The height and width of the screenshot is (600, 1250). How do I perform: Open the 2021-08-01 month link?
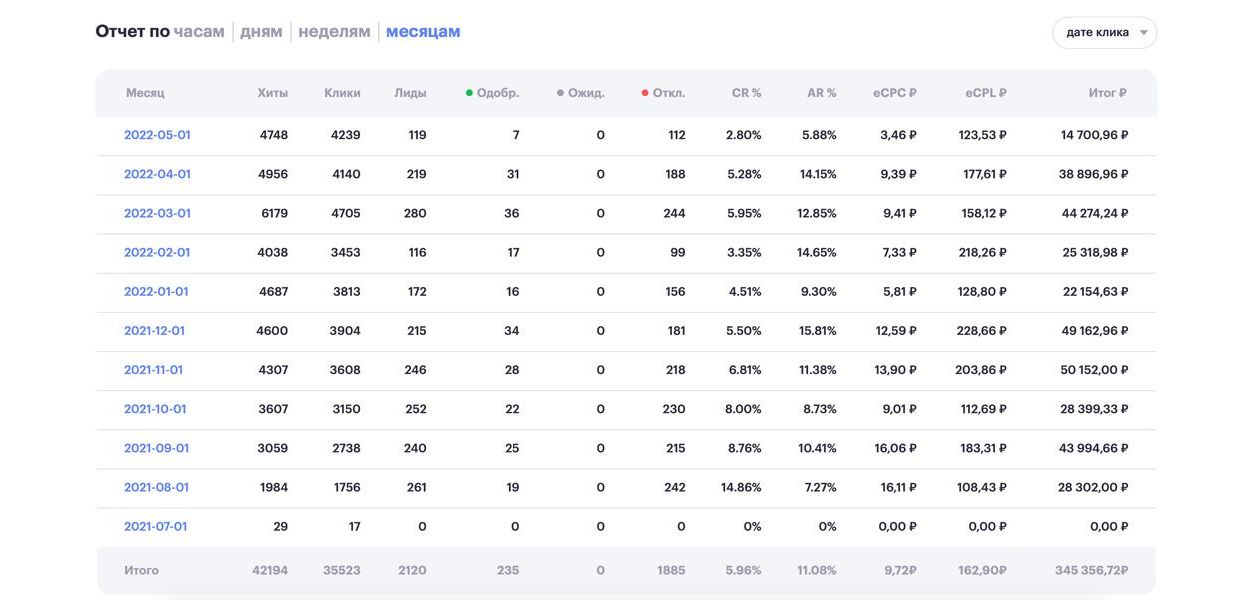click(156, 487)
